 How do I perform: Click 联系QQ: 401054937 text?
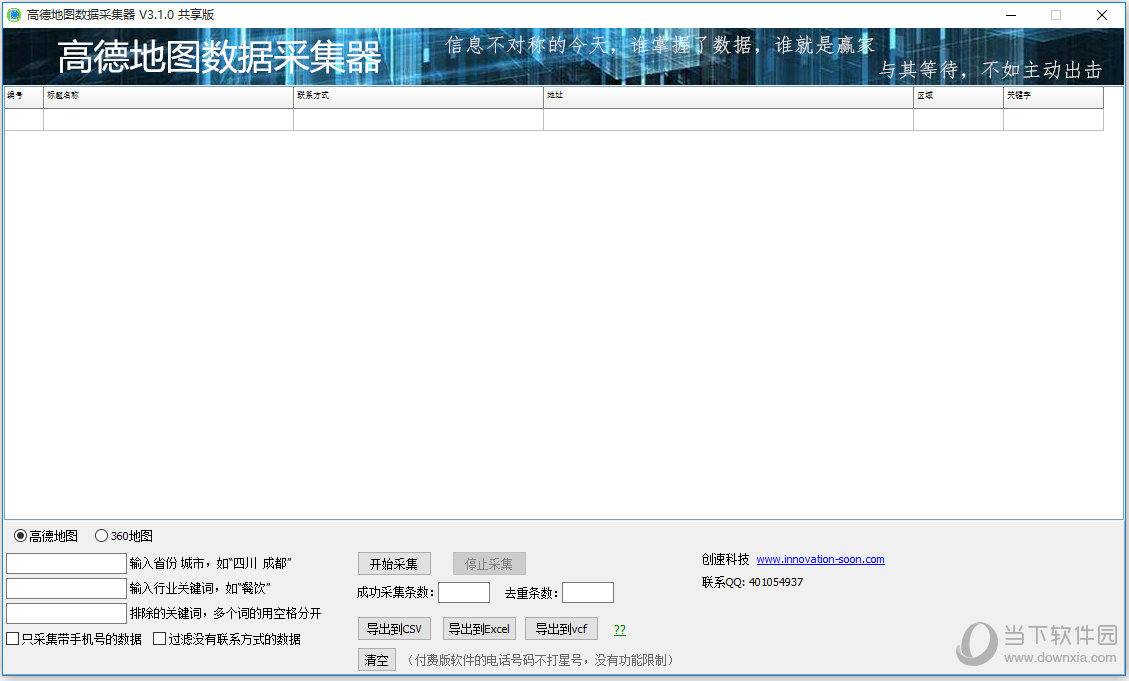pyautogui.click(x=752, y=582)
